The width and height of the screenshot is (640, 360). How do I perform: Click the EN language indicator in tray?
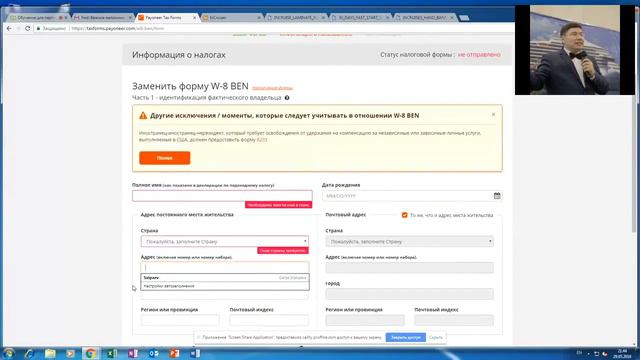click(579, 353)
